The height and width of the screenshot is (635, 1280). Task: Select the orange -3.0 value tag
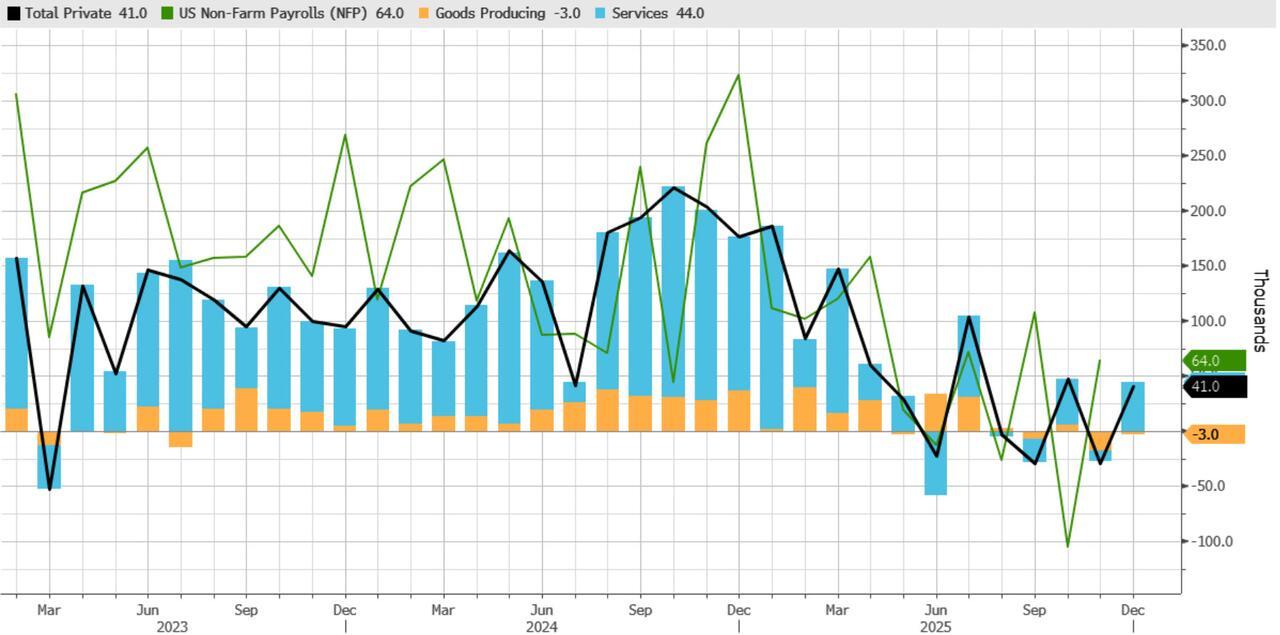1214,434
